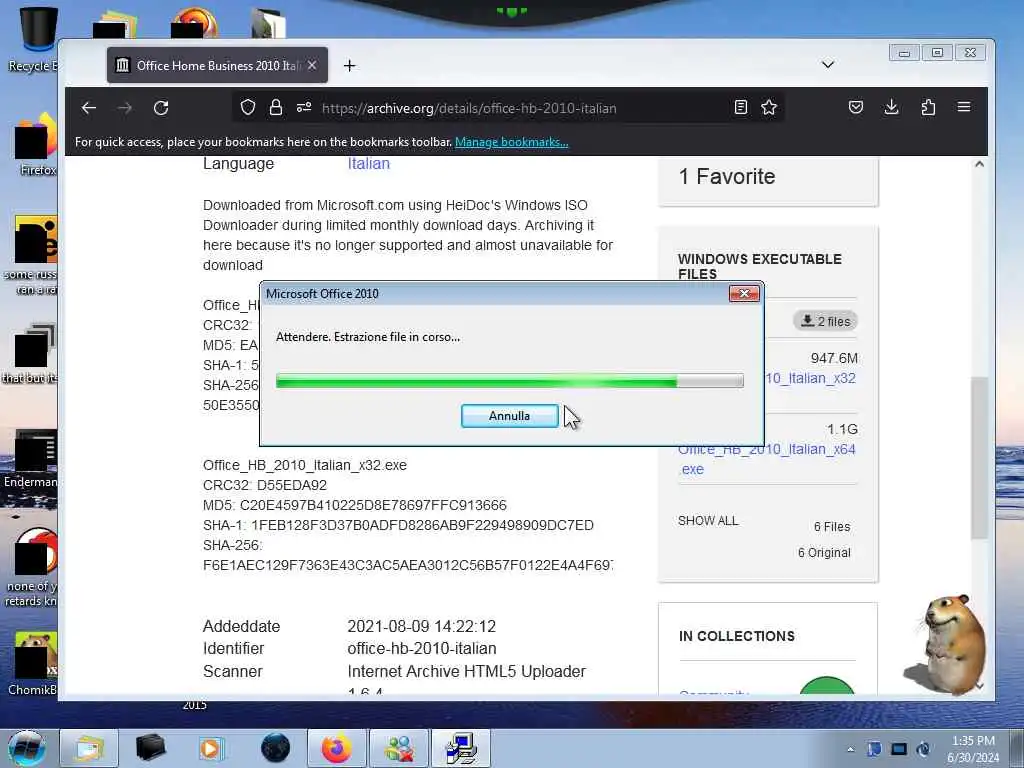Screen dimensions: 1024x768
Task: Bookmark this page with star icon
Action: point(769,108)
